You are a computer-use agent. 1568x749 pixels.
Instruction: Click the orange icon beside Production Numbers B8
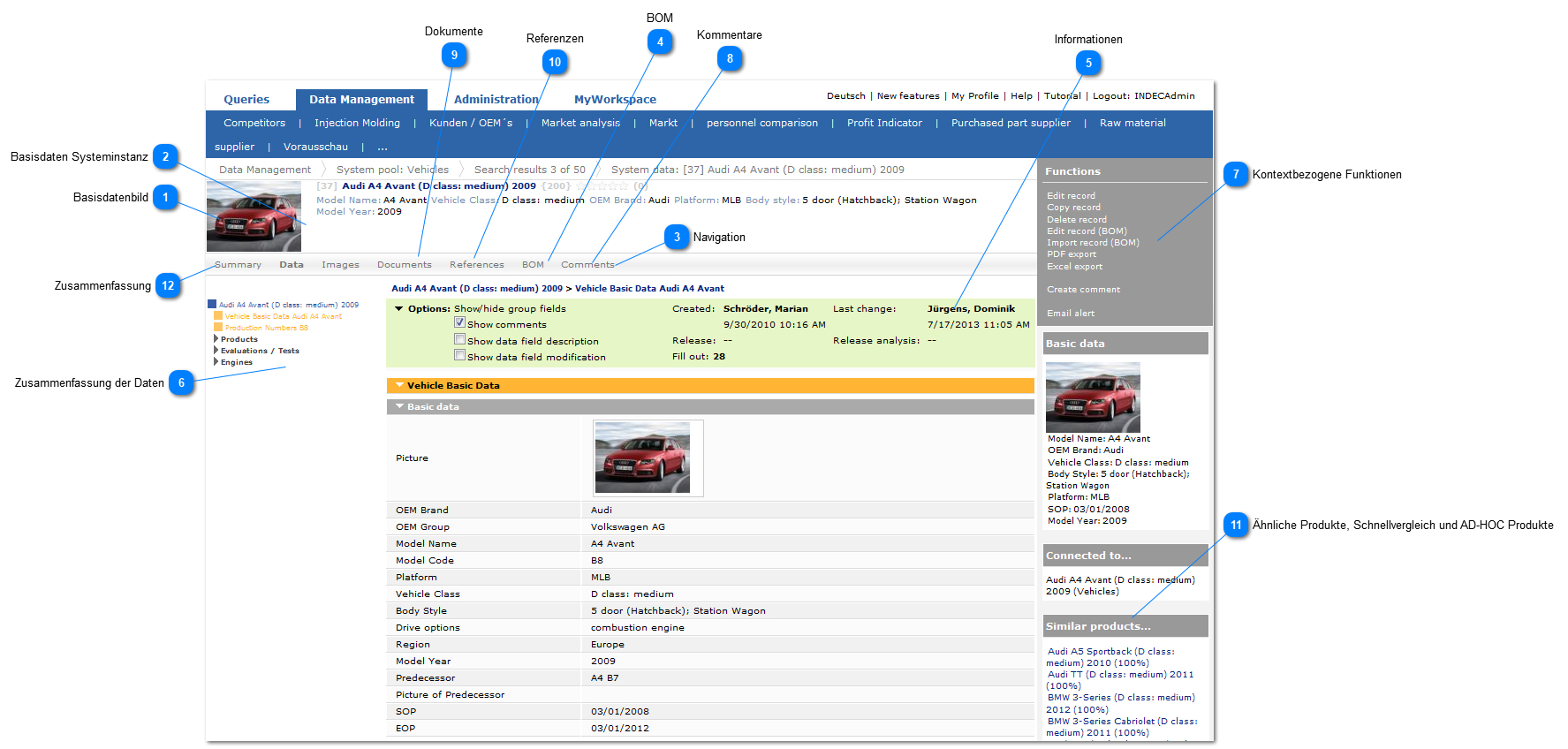click(218, 327)
